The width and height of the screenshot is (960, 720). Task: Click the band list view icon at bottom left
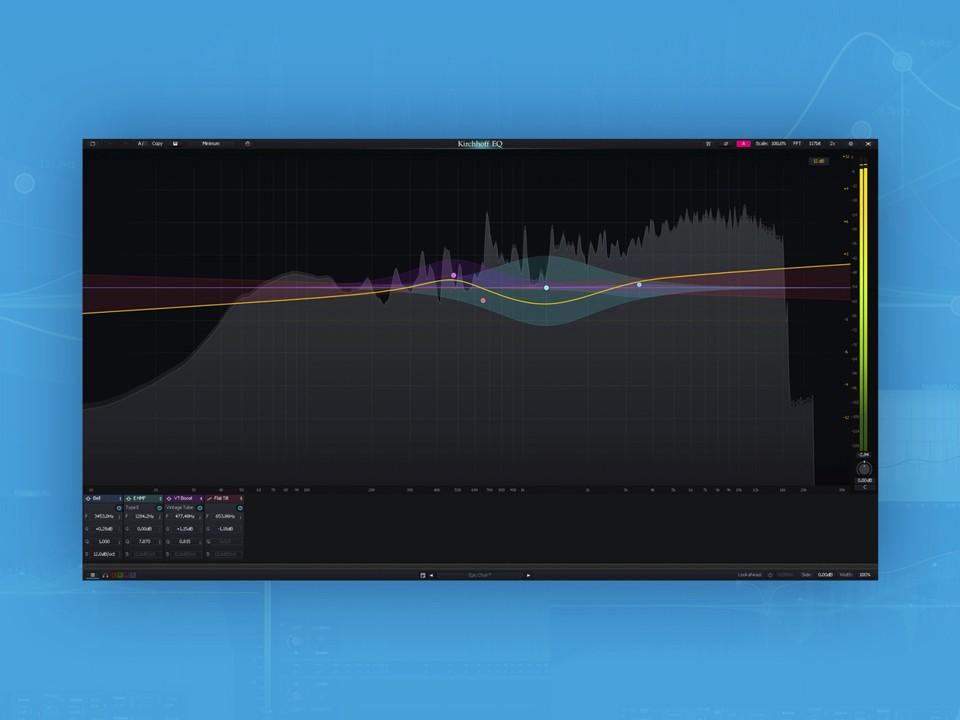point(92,575)
